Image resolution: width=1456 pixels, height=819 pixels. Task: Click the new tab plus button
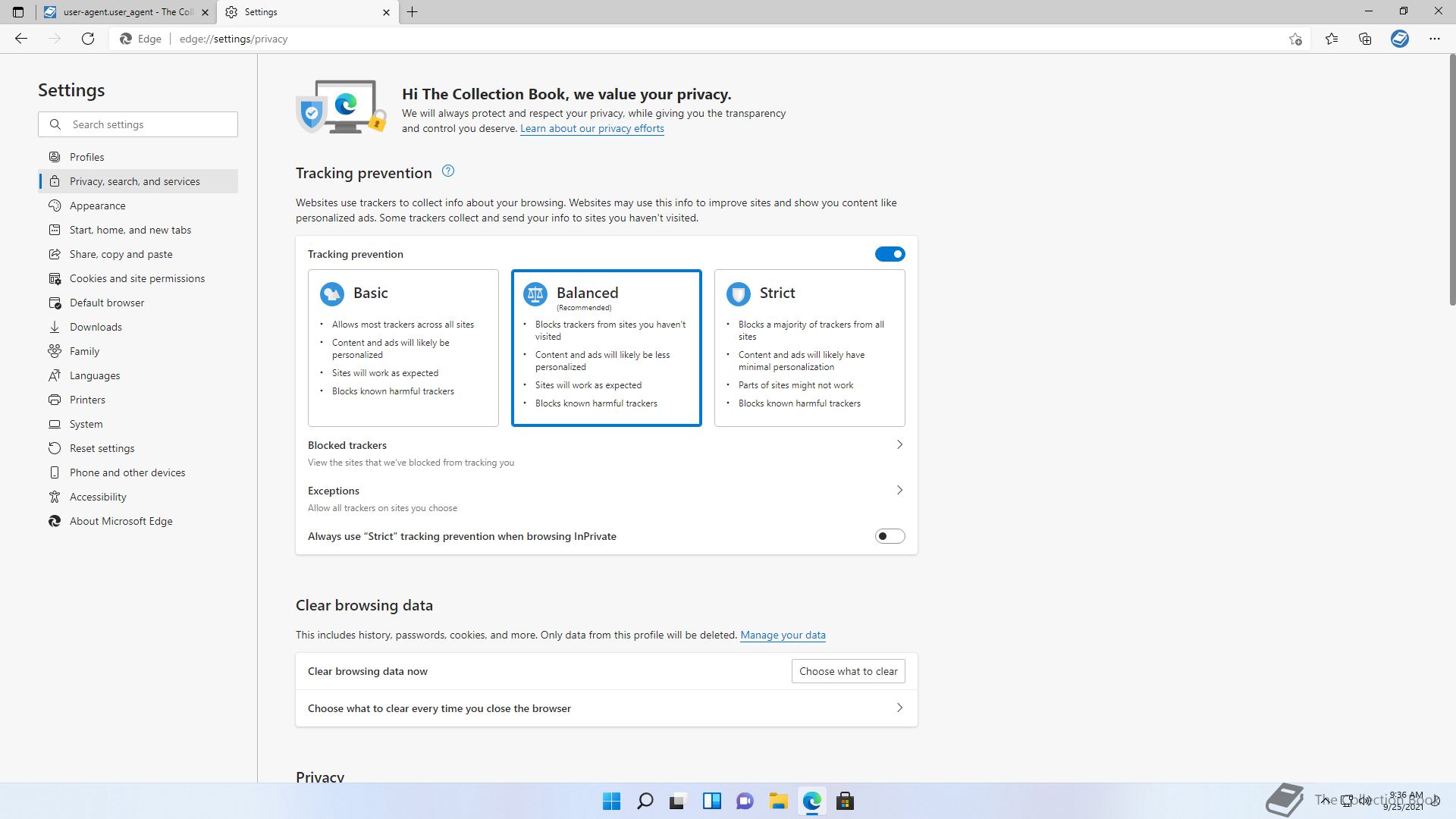point(413,12)
